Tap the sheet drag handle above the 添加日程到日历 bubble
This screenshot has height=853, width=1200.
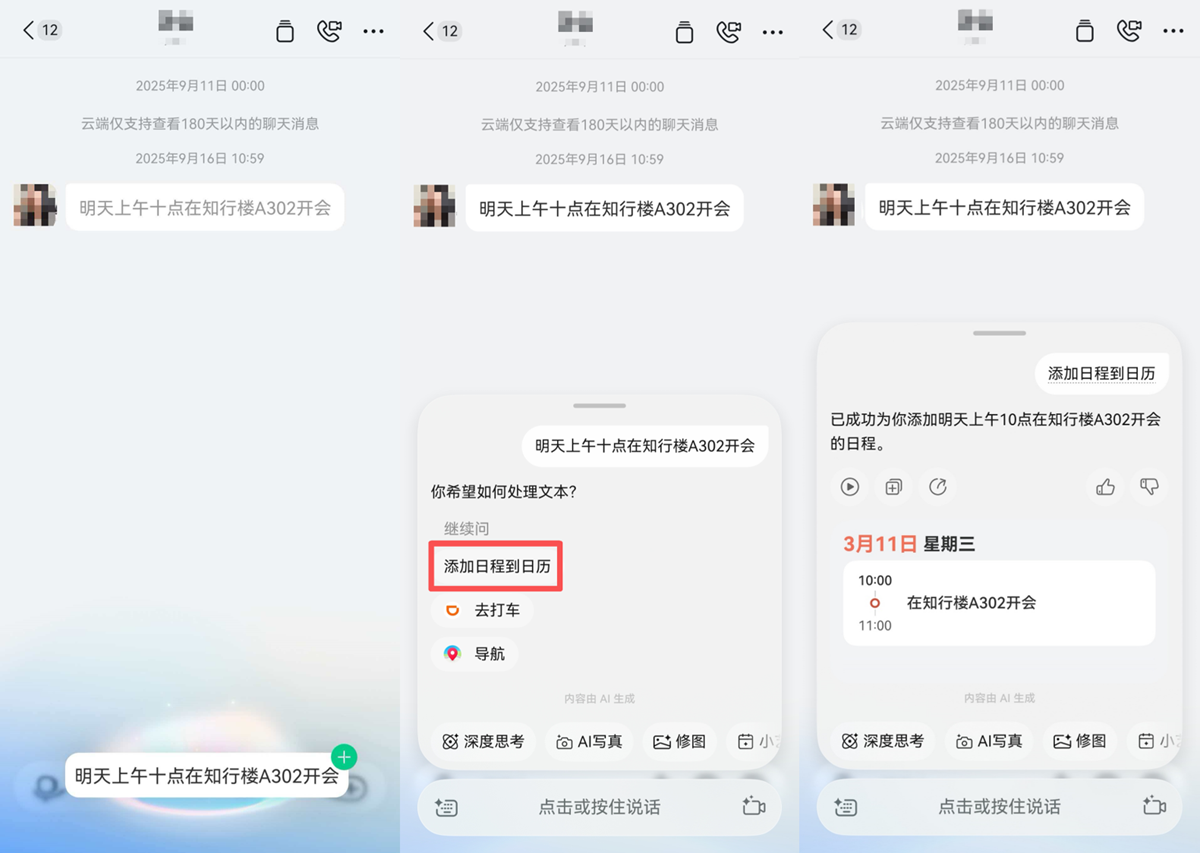(x=999, y=333)
